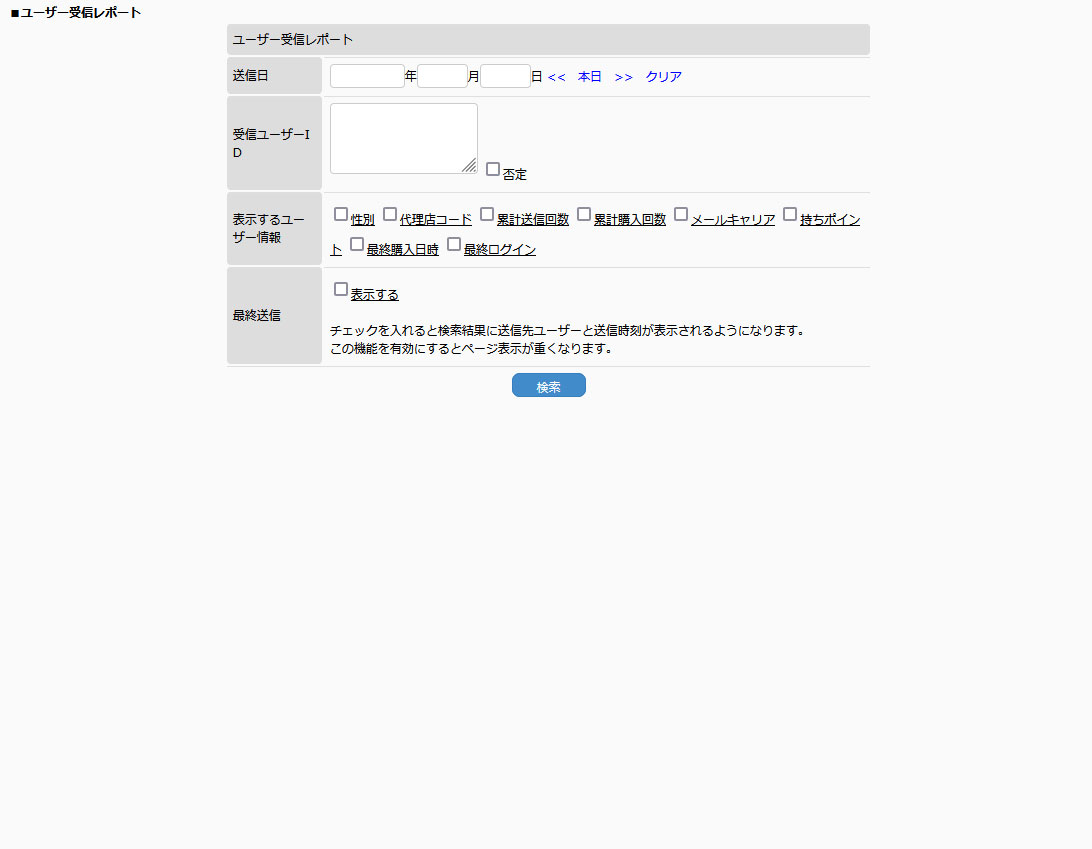Toggle the 否定 checkbox
The width and height of the screenshot is (1092, 849).
(x=493, y=169)
